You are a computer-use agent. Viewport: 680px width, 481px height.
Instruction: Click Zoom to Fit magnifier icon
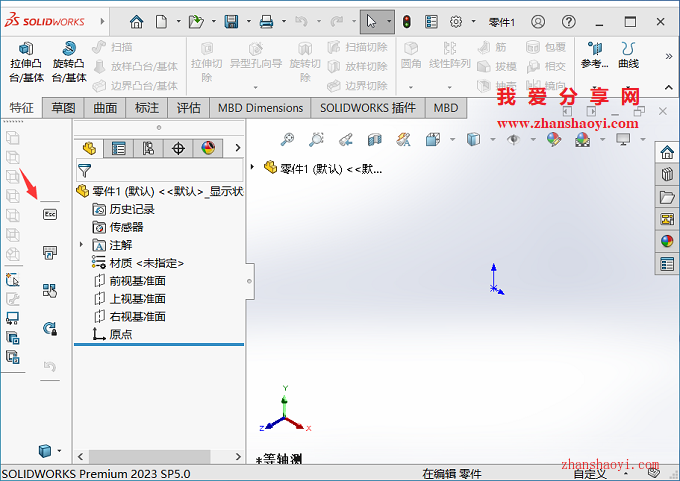pyautogui.click(x=287, y=139)
